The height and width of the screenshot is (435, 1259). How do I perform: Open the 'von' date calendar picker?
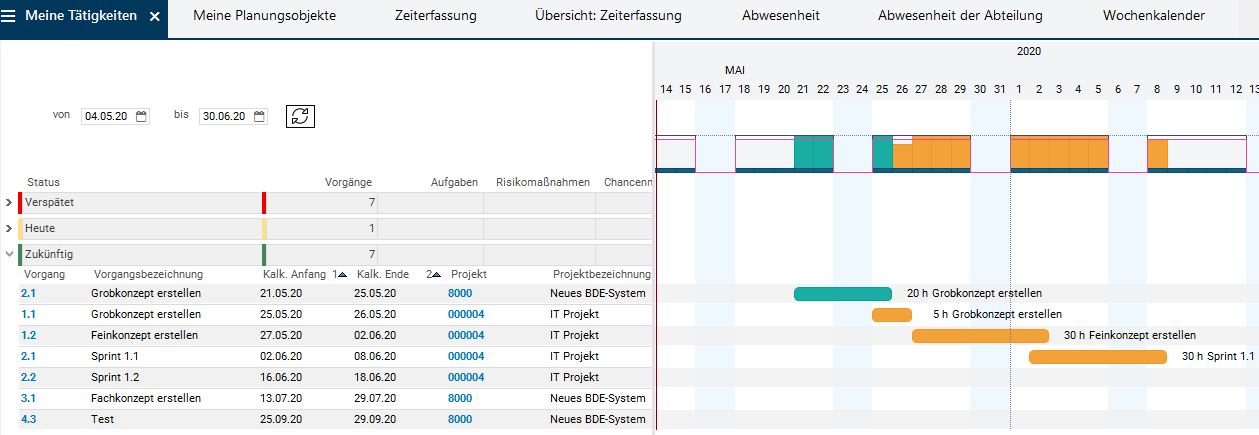(x=141, y=116)
